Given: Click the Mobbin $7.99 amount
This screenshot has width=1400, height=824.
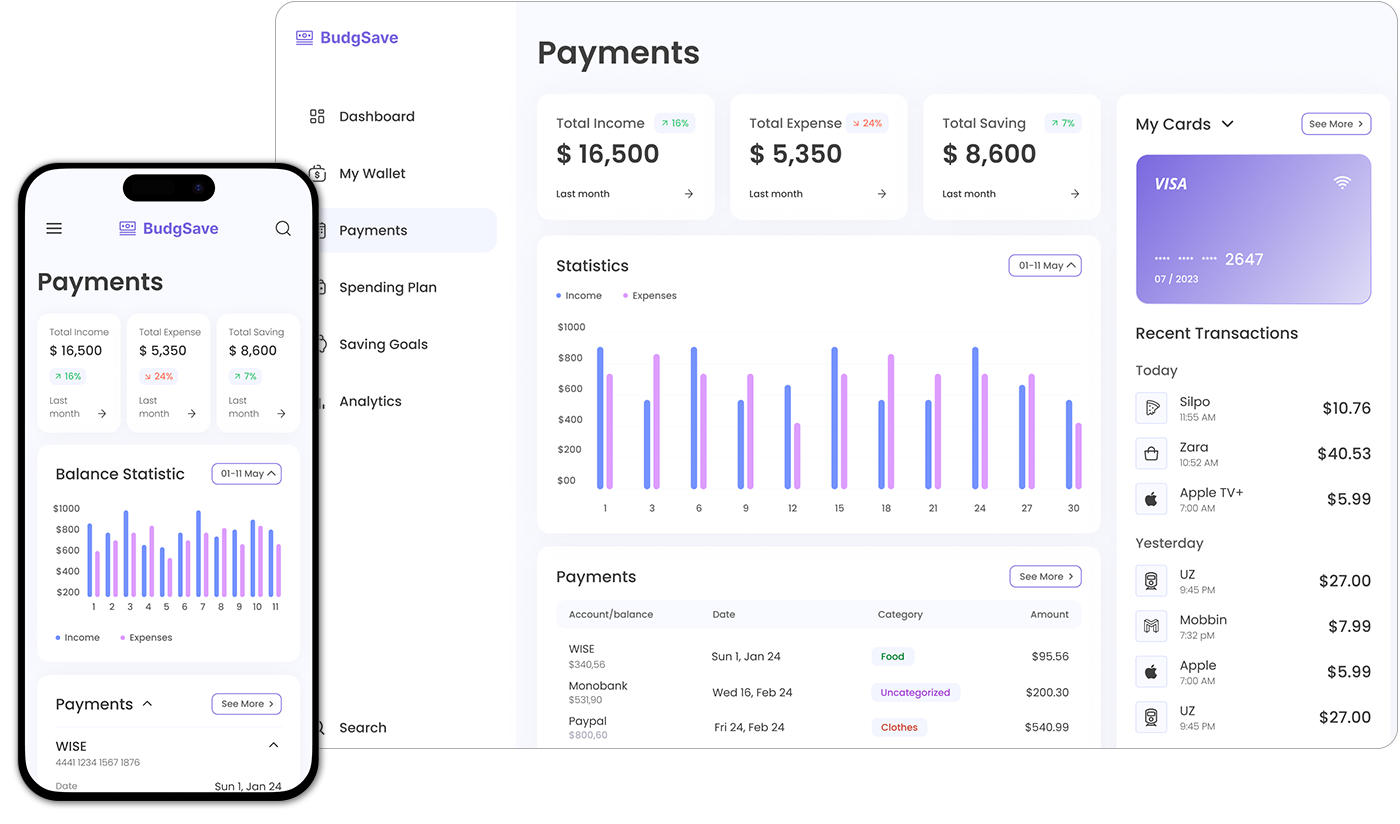Looking at the screenshot, I should 1349,626.
